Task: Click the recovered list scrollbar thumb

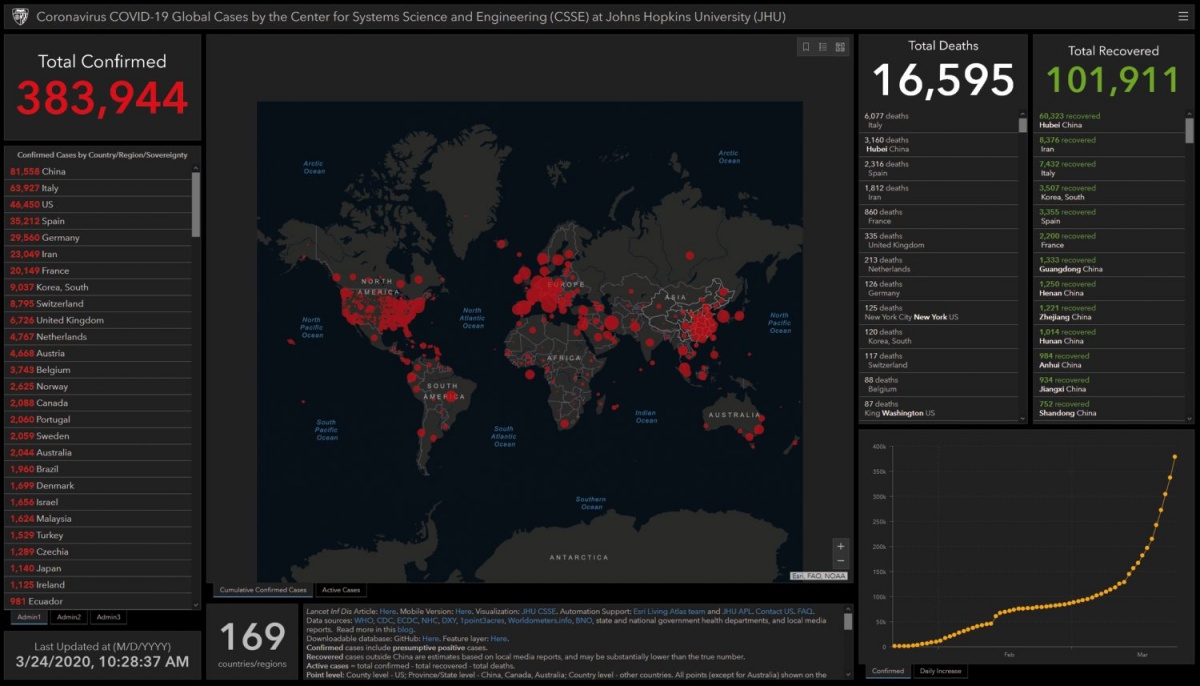Action: tap(1189, 130)
